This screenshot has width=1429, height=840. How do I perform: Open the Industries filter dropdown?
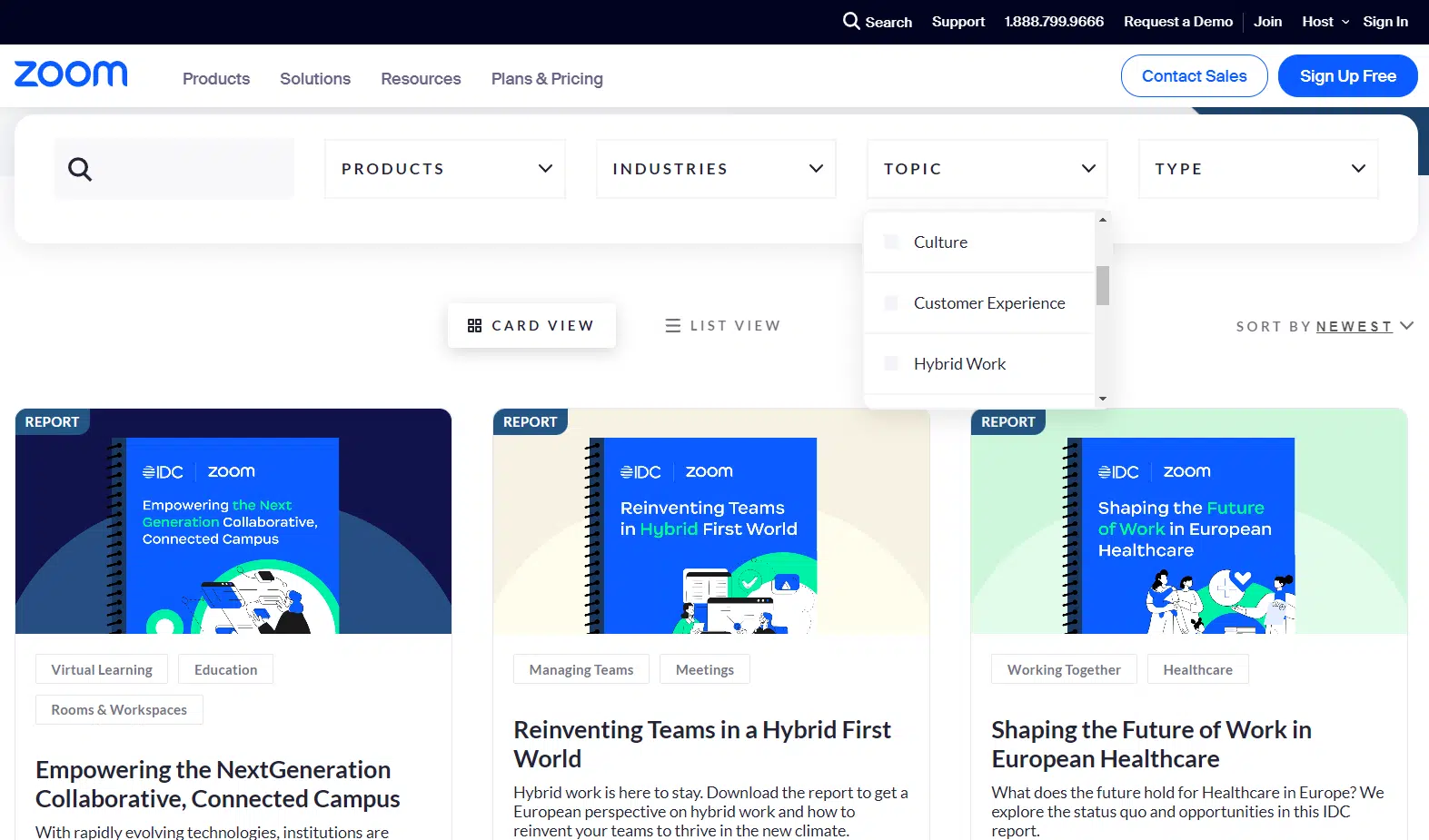pos(716,169)
